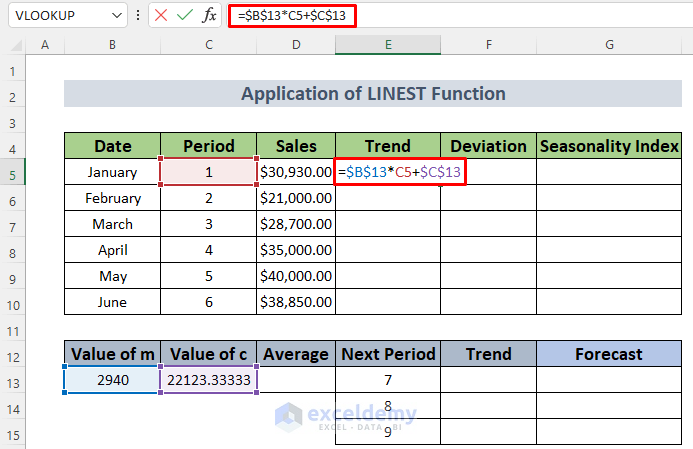Select column B header
Image resolution: width=693 pixels, height=449 pixels.
[x=111, y=46]
